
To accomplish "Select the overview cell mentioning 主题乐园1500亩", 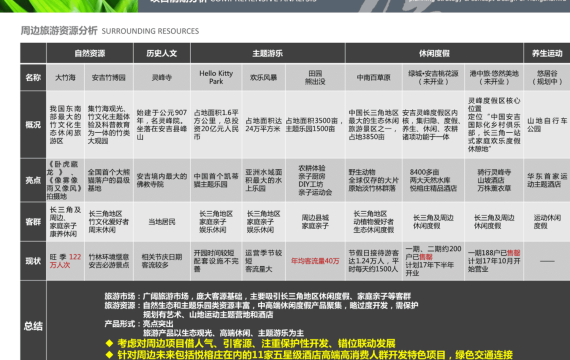I will pos(315,124).
